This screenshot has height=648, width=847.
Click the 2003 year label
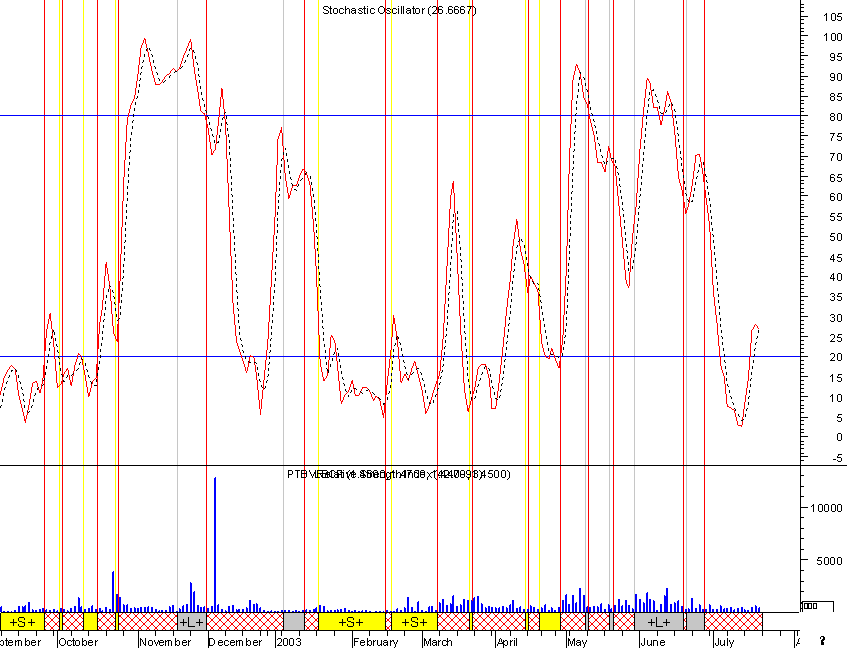pyautogui.click(x=288, y=642)
